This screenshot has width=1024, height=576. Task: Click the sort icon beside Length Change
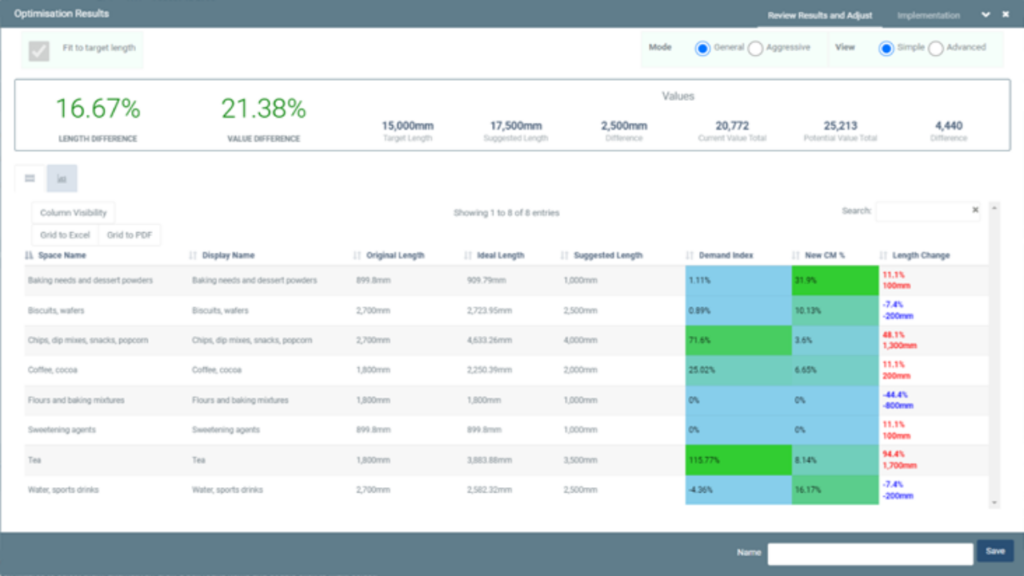pos(884,256)
